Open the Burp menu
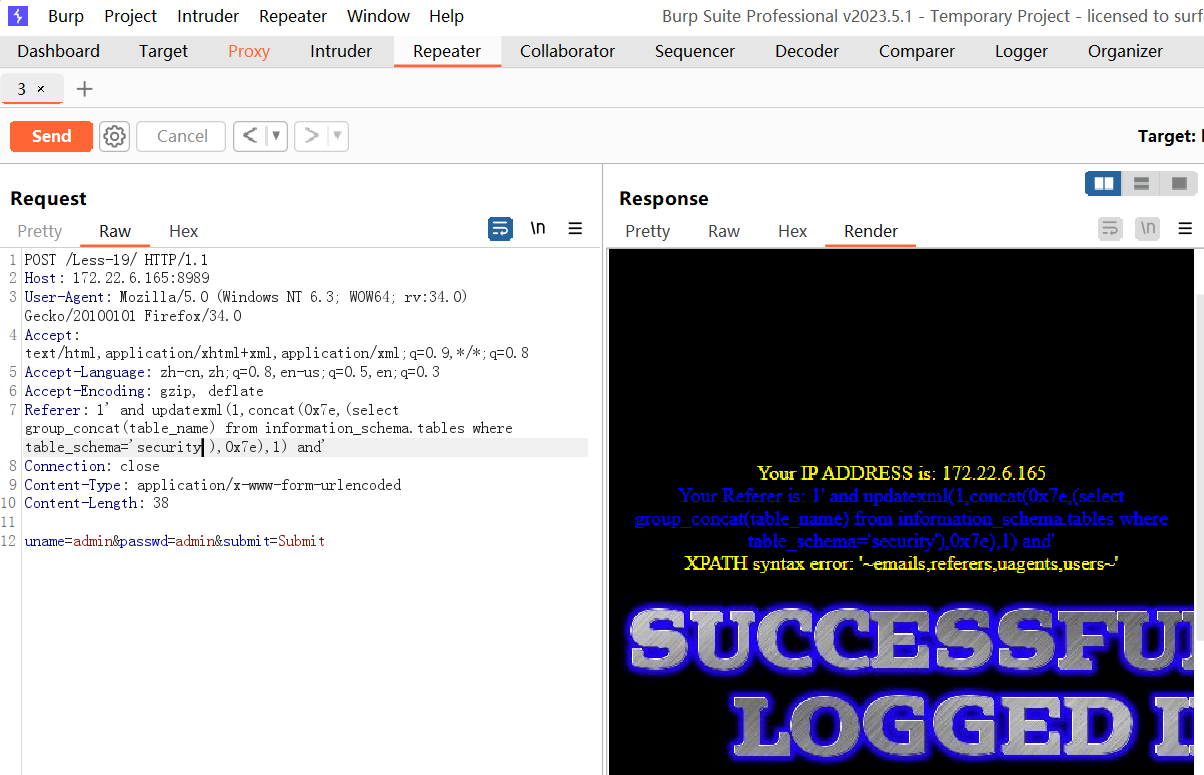Image resolution: width=1204 pixels, height=775 pixels. (x=65, y=16)
